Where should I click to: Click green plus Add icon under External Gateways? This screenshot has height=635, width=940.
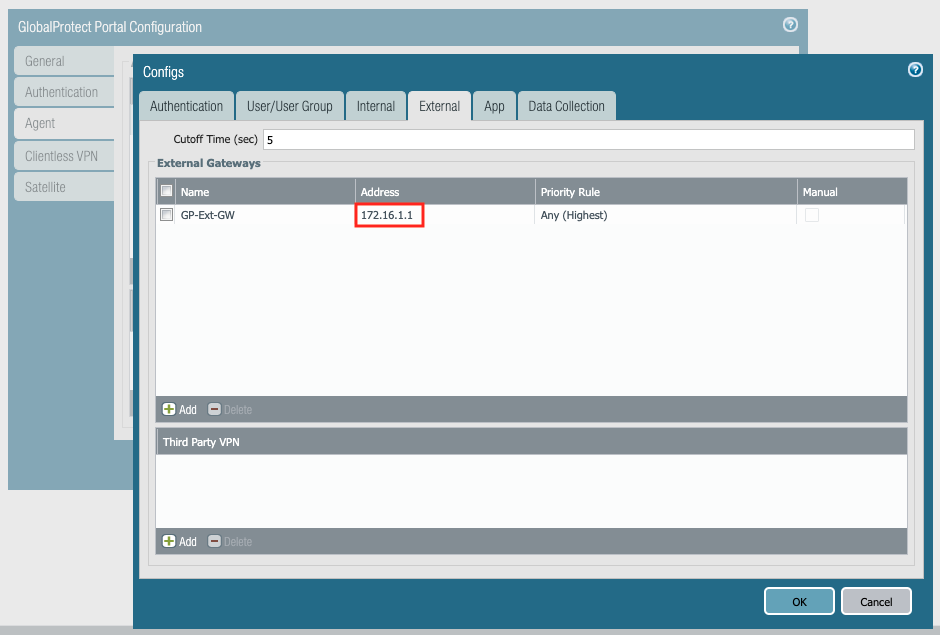point(169,409)
